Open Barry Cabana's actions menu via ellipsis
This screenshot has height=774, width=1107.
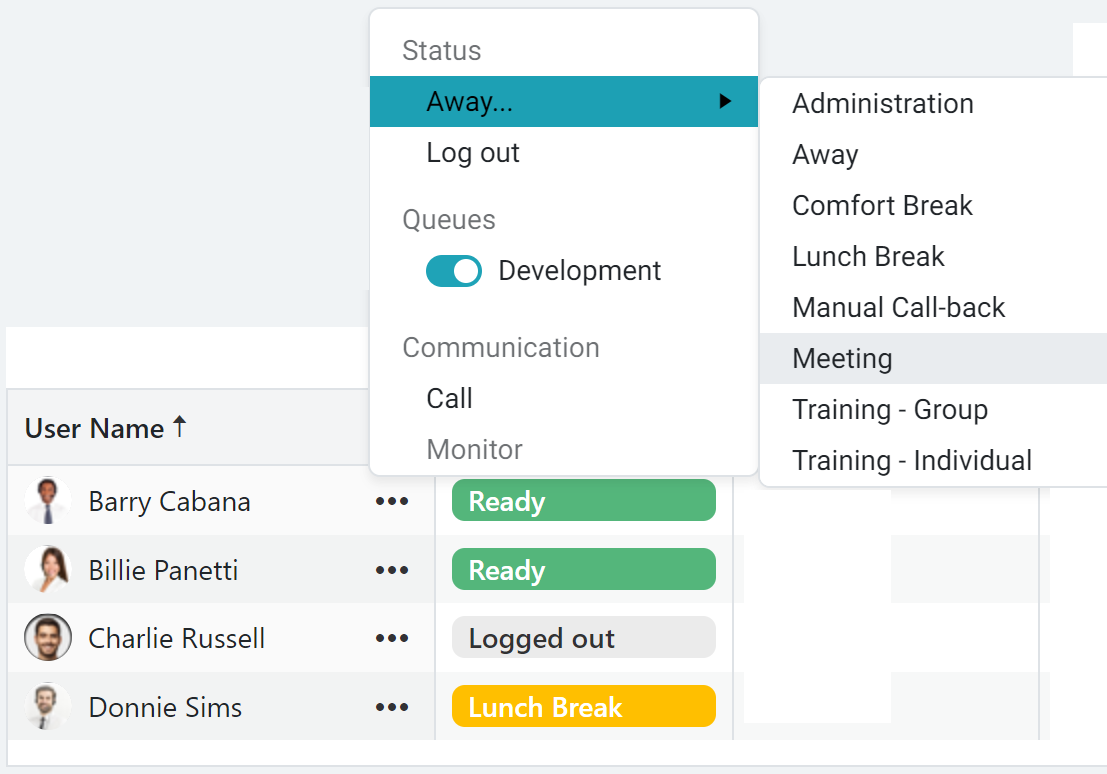(x=392, y=501)
